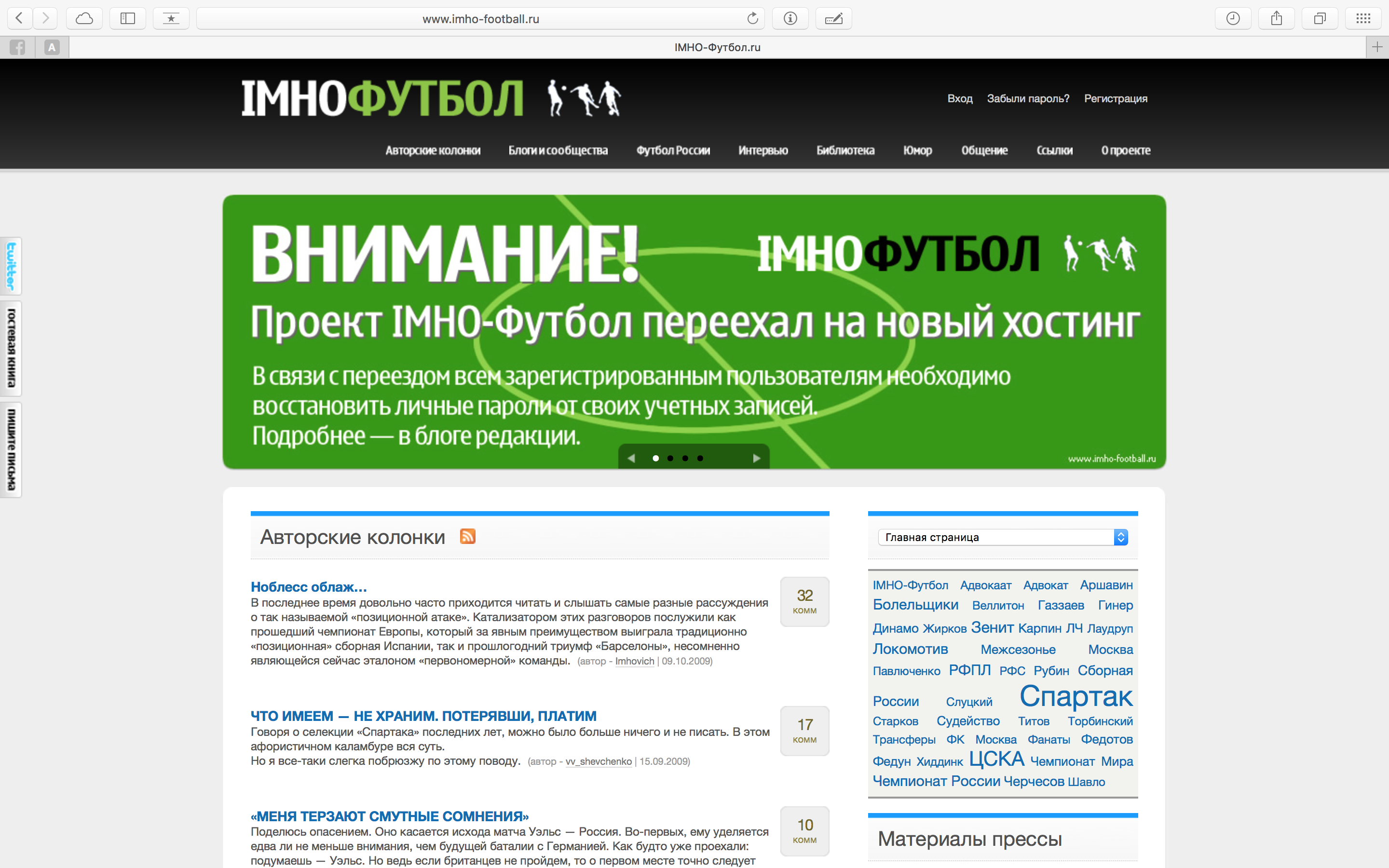Click the 'ЦСКА' tag

coord(996,759)
